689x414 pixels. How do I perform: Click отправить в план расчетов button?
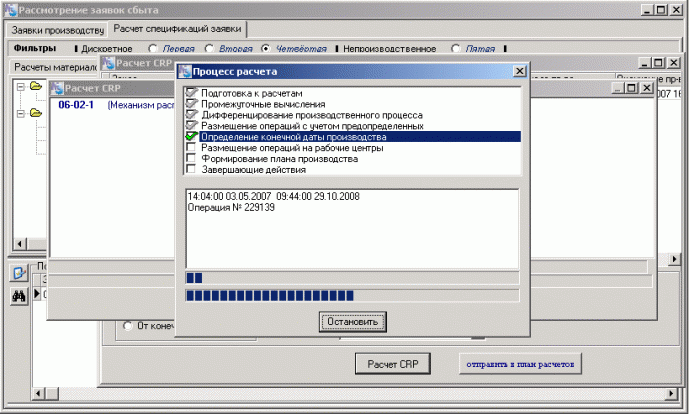click(x=520, y=364)
